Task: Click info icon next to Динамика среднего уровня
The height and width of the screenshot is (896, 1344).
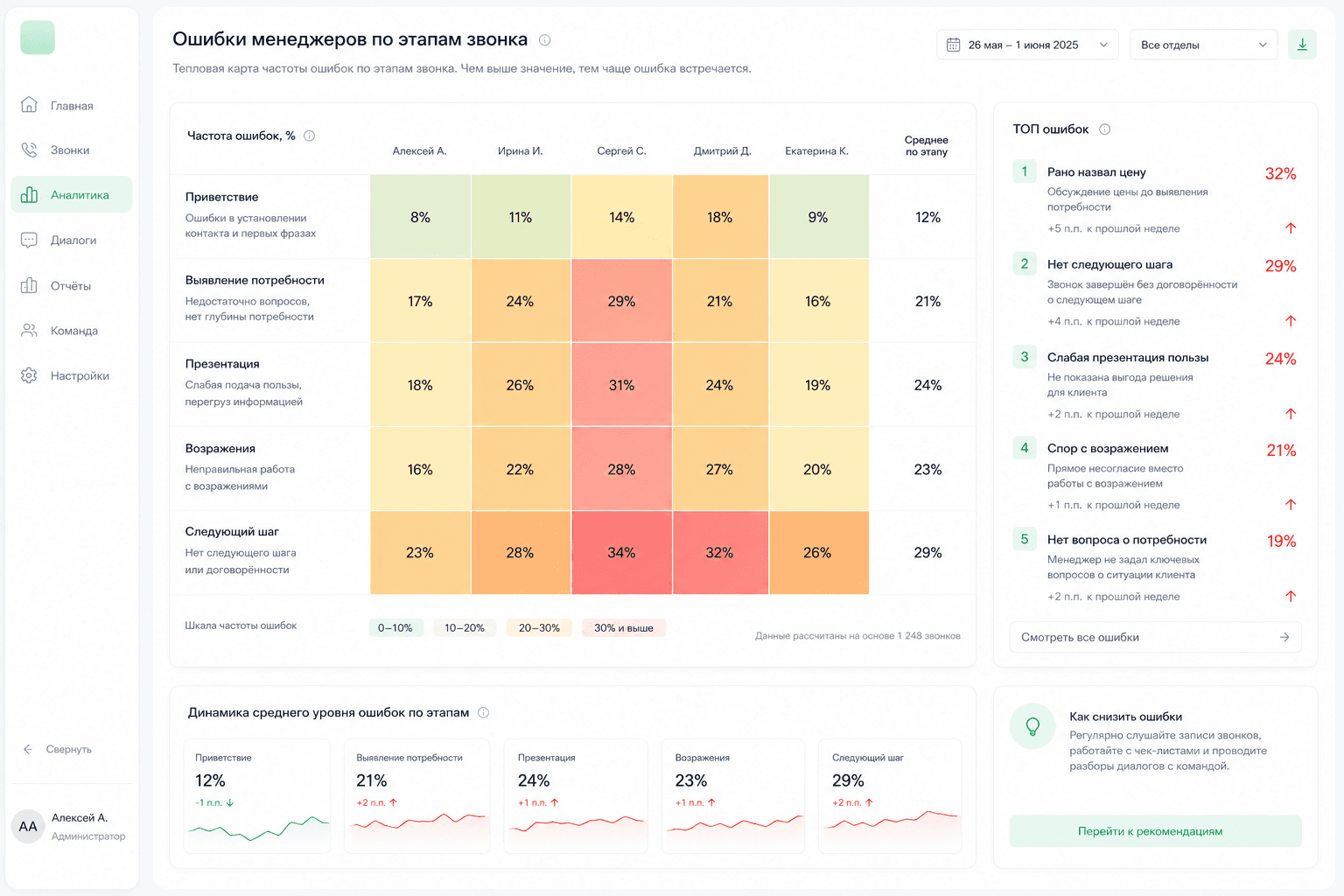Action: (x=483, y=713)
